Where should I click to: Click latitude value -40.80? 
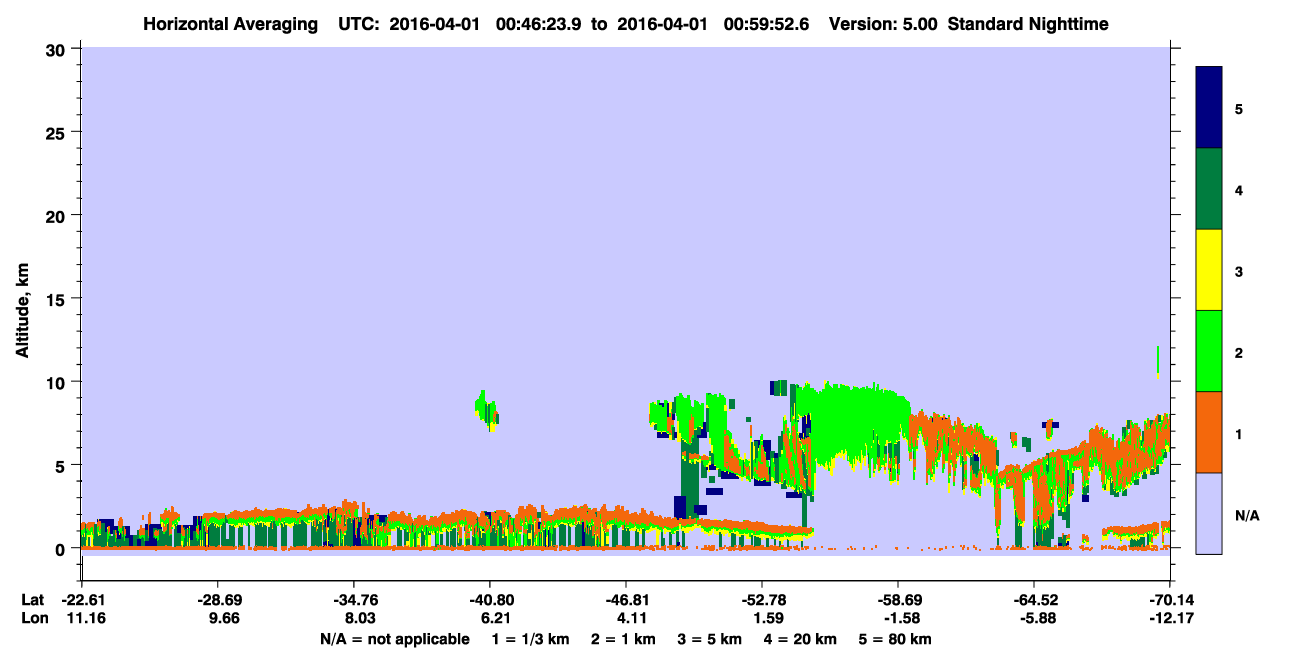(x=489, y=600)
